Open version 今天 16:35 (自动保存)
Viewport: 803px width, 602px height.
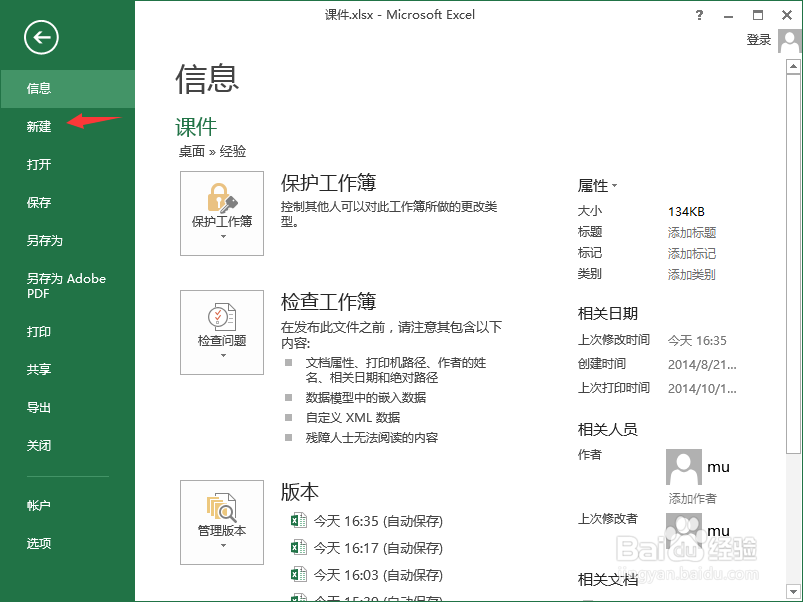378,521
